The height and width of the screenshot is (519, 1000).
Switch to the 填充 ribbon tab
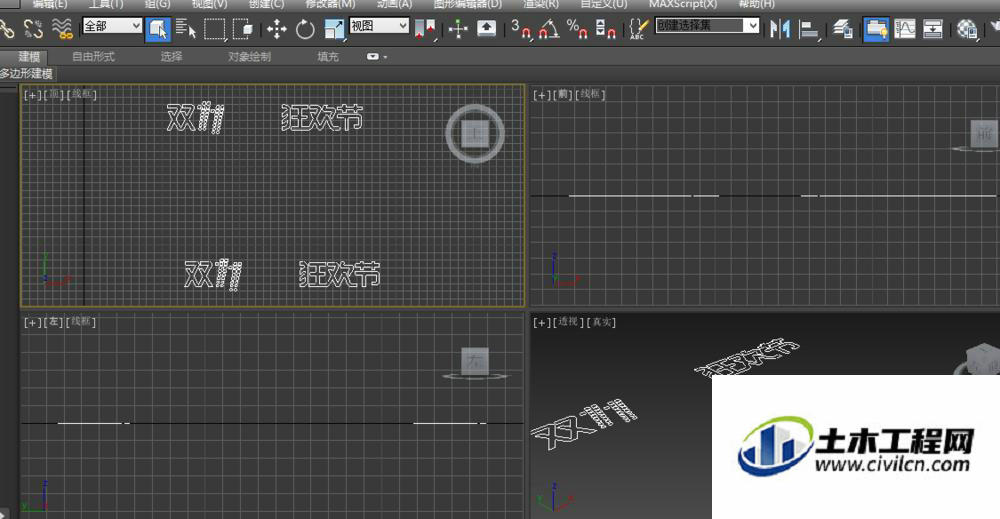pyautogui.click(x=328, y=57)
